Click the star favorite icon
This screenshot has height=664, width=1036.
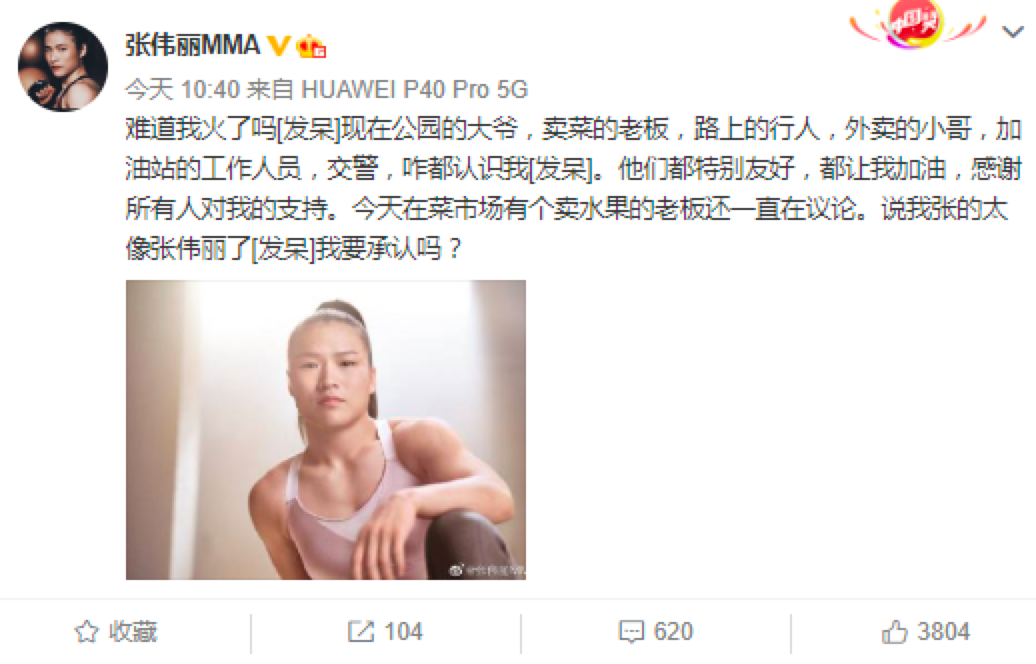point(87,632)
